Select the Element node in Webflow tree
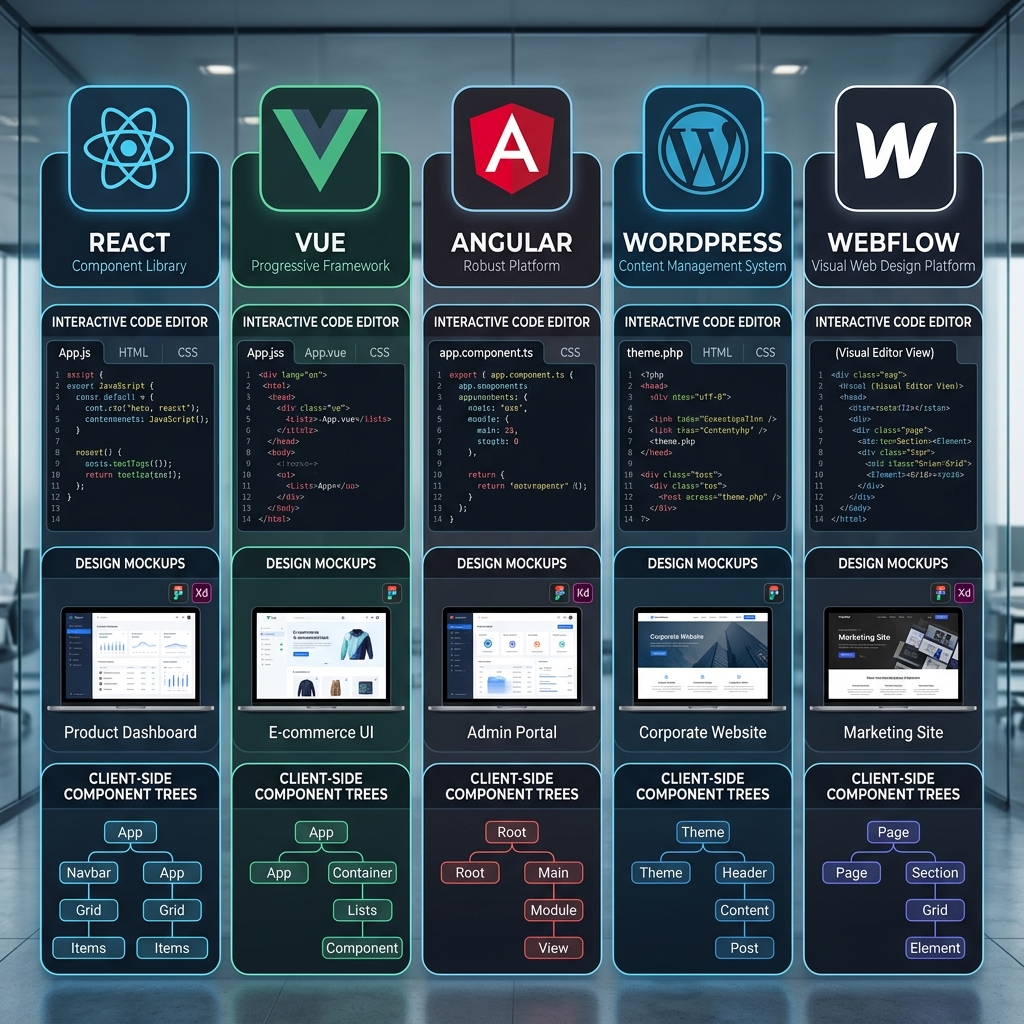The image size is (1024, 1024). click(935, 948)
